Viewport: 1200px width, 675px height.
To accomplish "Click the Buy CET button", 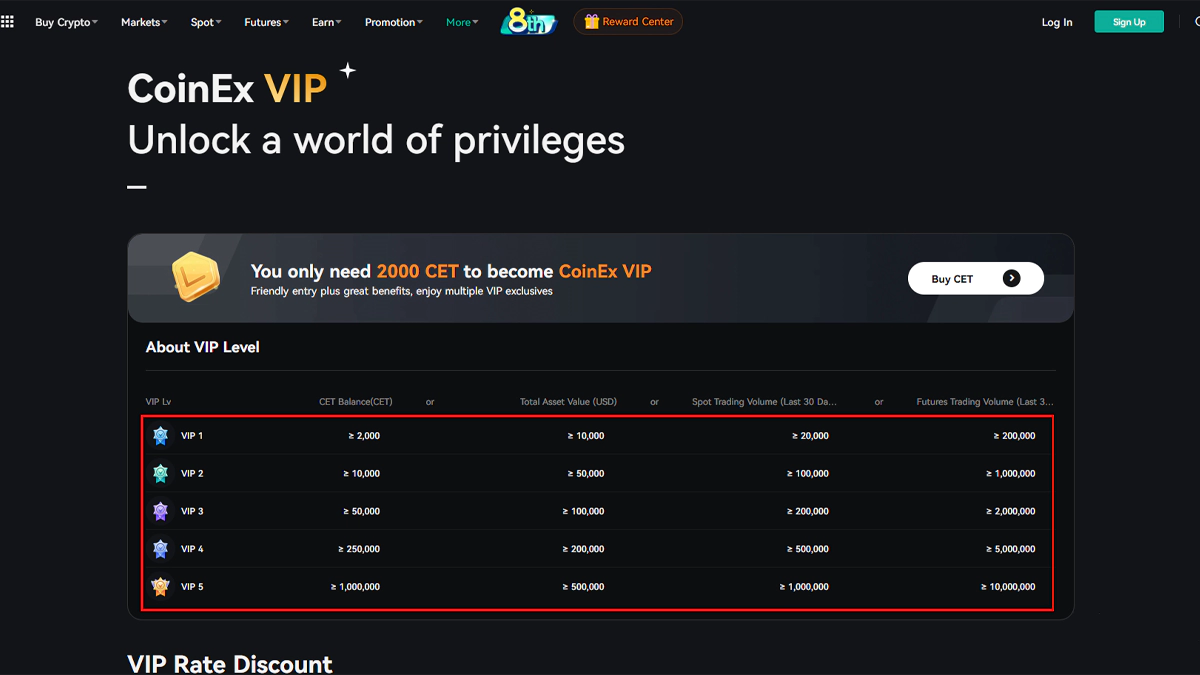I will click(976, 278).
